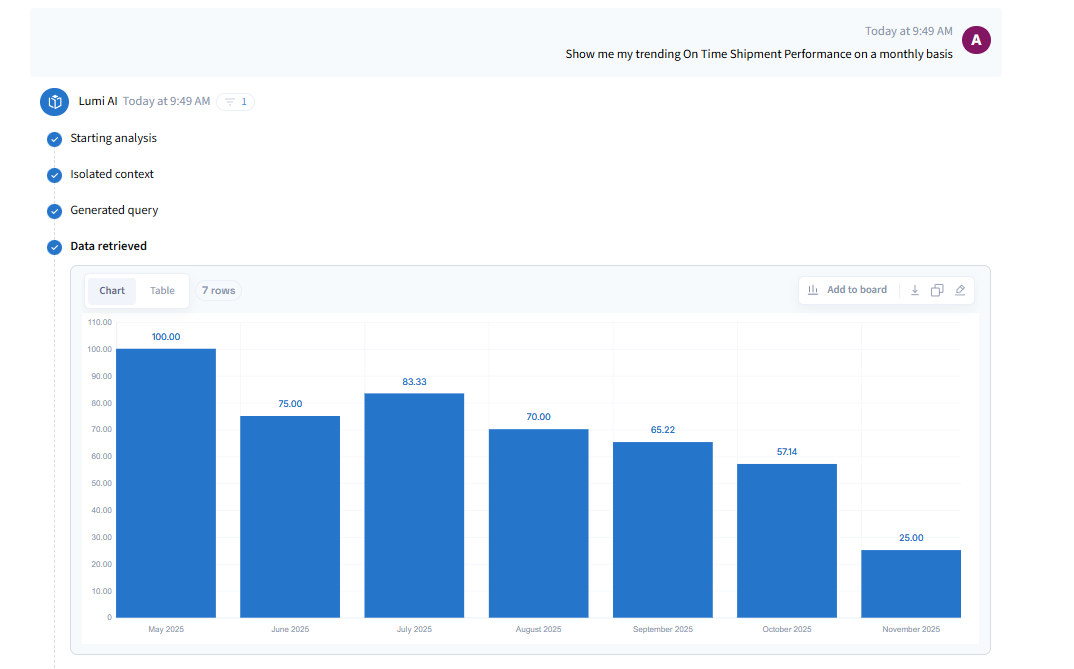
Task: Expand the Isolated context step
Action: coord(112,174)
